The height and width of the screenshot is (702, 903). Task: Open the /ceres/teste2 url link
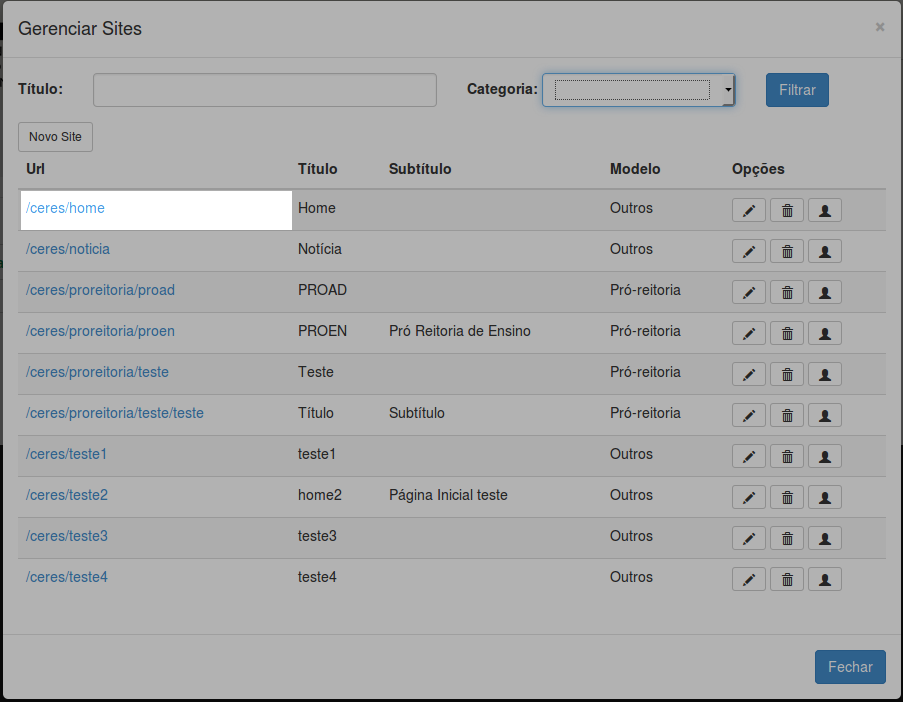(67, 495)
